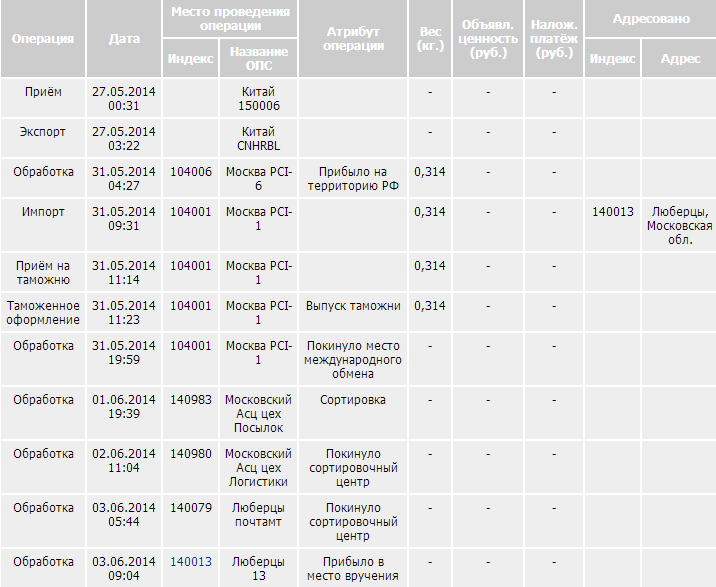Image resolution: width=716 pixels, height=587 pixels.
Task: Open the 140013 index link
Action: tap(190, 561)
